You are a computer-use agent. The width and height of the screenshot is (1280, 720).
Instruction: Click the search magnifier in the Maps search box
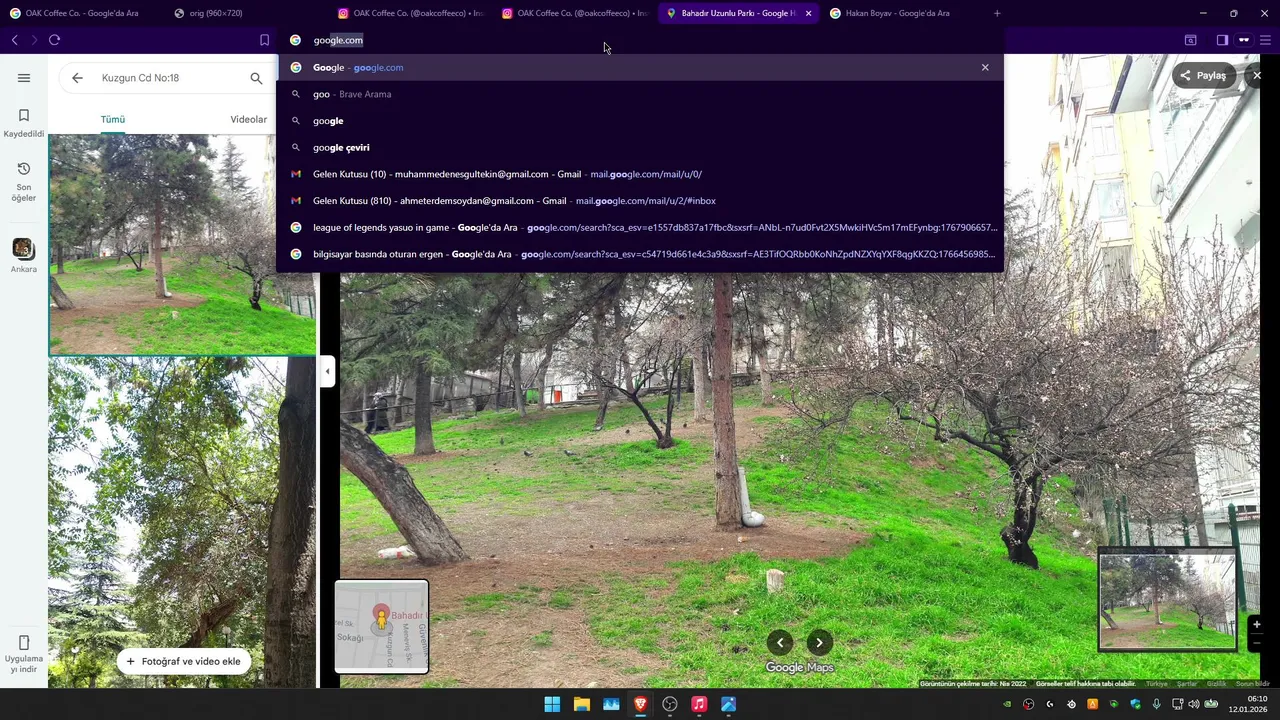tap(256, 78)
